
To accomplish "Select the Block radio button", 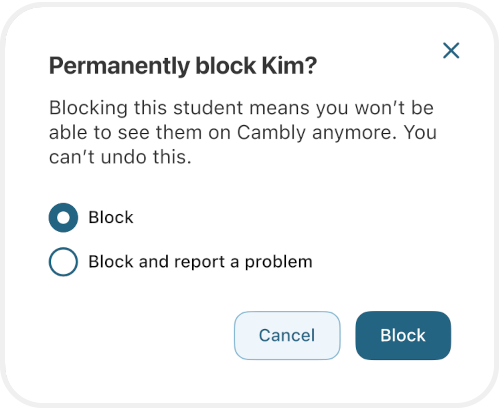I will (63, 217).
